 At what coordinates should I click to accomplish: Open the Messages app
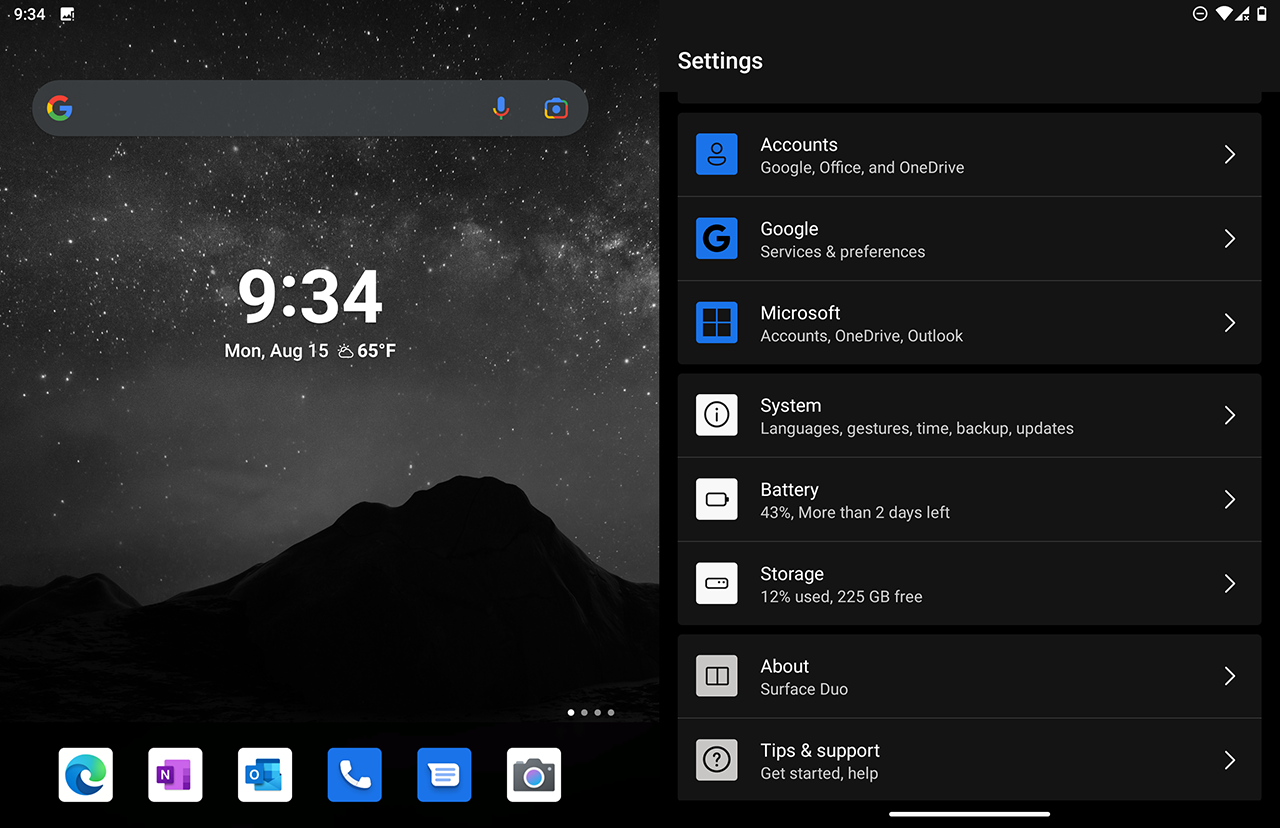pos(444,775)
